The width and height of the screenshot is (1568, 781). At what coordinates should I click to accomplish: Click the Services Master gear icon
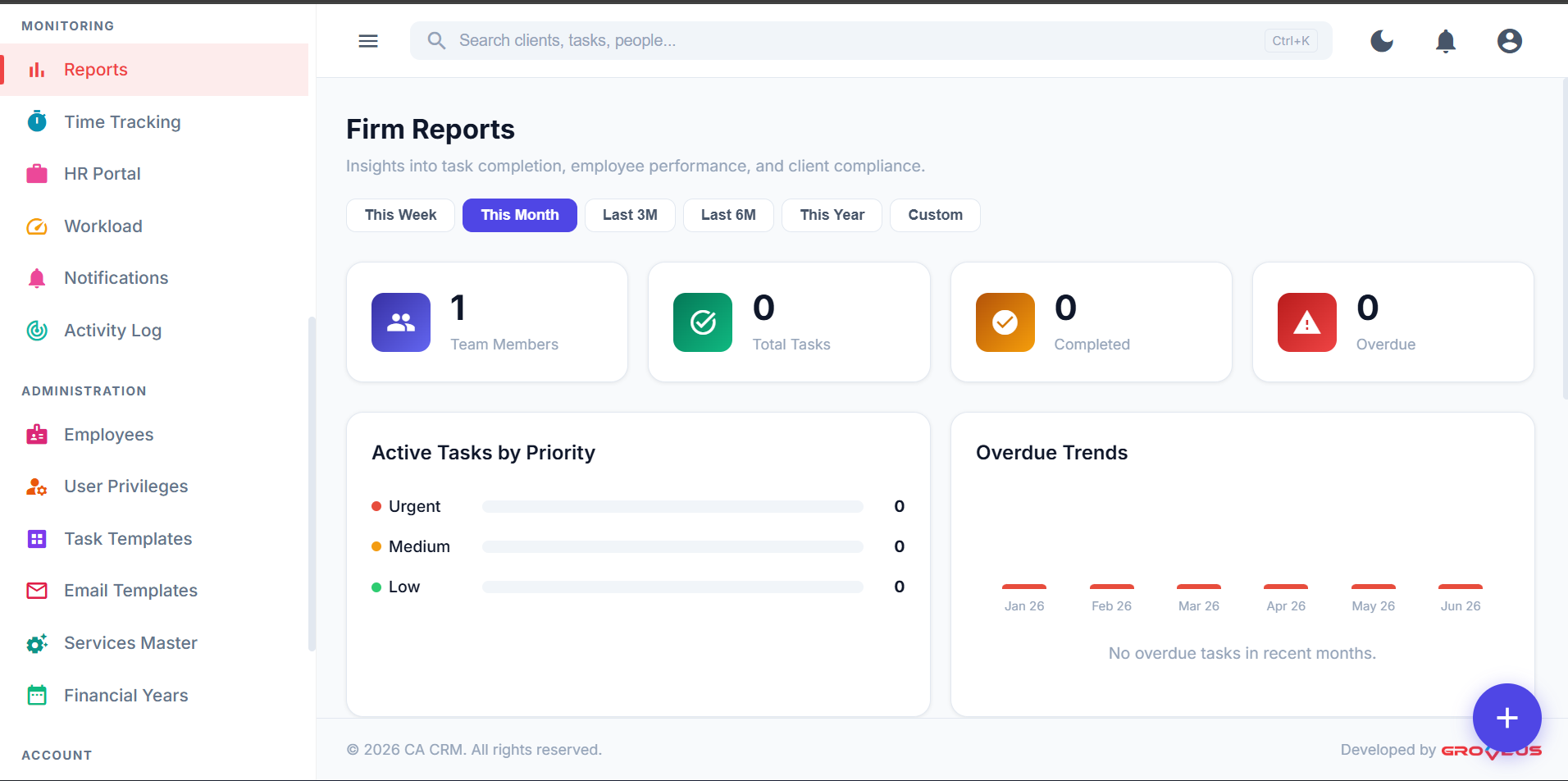tap(37, 643)
